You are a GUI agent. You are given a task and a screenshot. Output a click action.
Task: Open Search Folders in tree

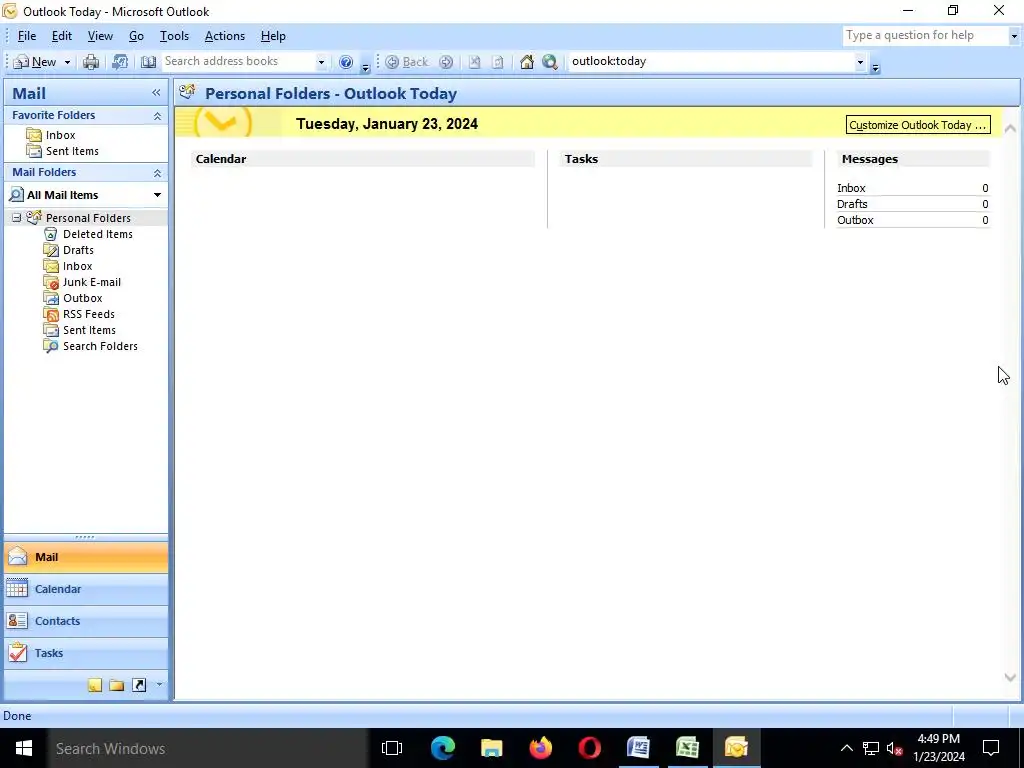tap(100, 346)
